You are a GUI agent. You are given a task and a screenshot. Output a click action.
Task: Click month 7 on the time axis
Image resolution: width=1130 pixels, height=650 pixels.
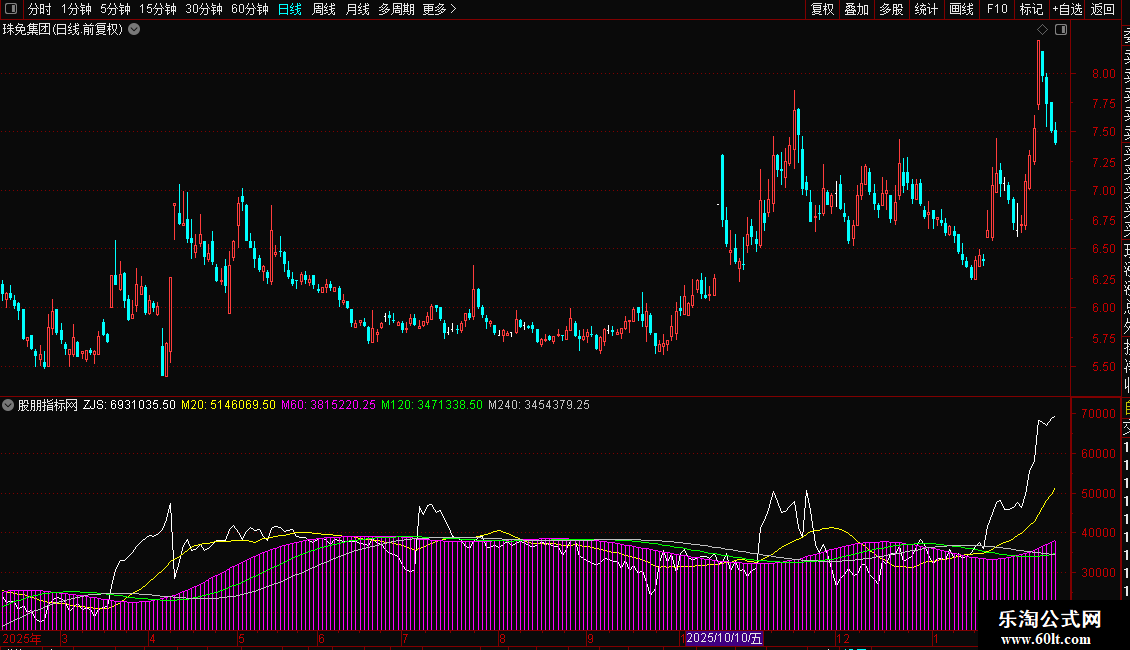[405, 639]
